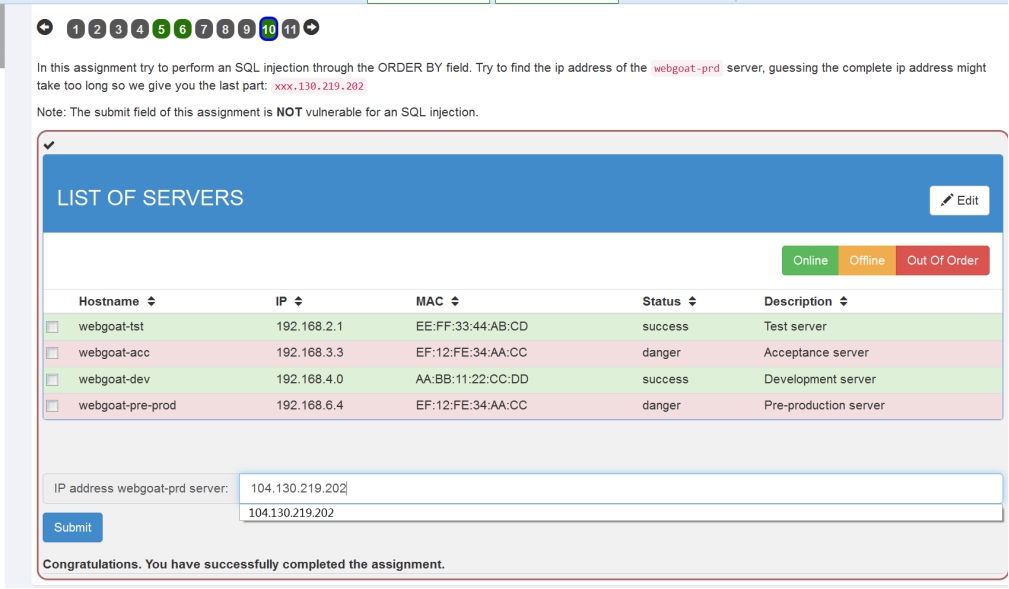Click the xxx.130.219.202 code snippet

click(319, 86)
